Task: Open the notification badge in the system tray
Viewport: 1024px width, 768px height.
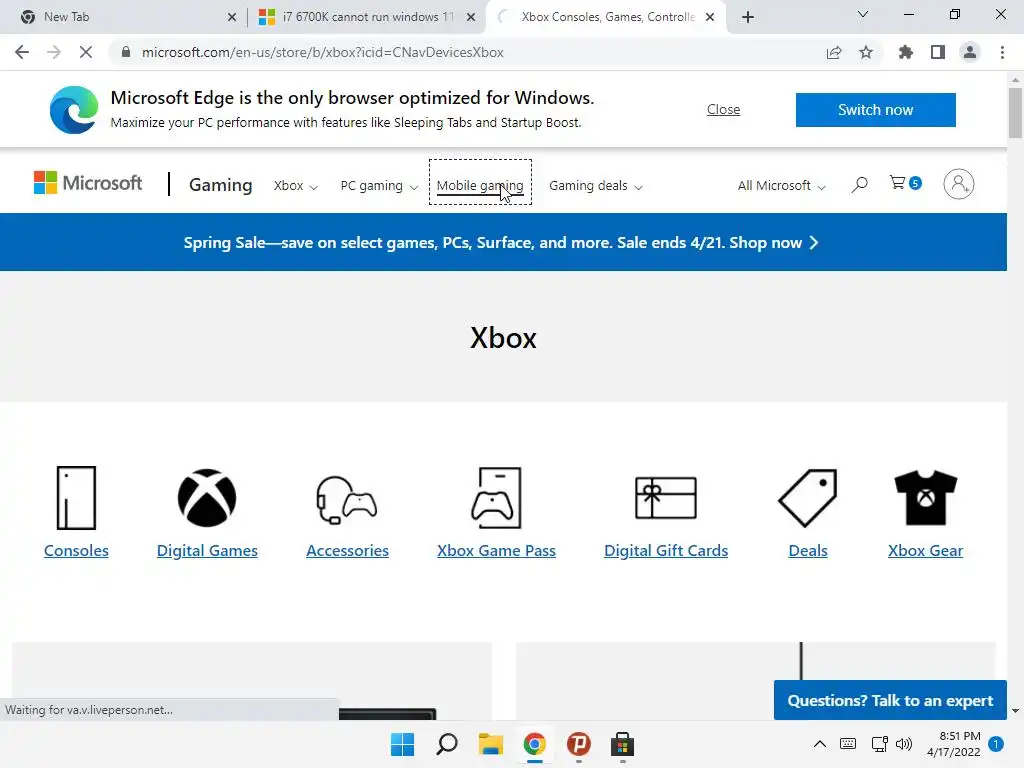Action: (x=996, y=744)
